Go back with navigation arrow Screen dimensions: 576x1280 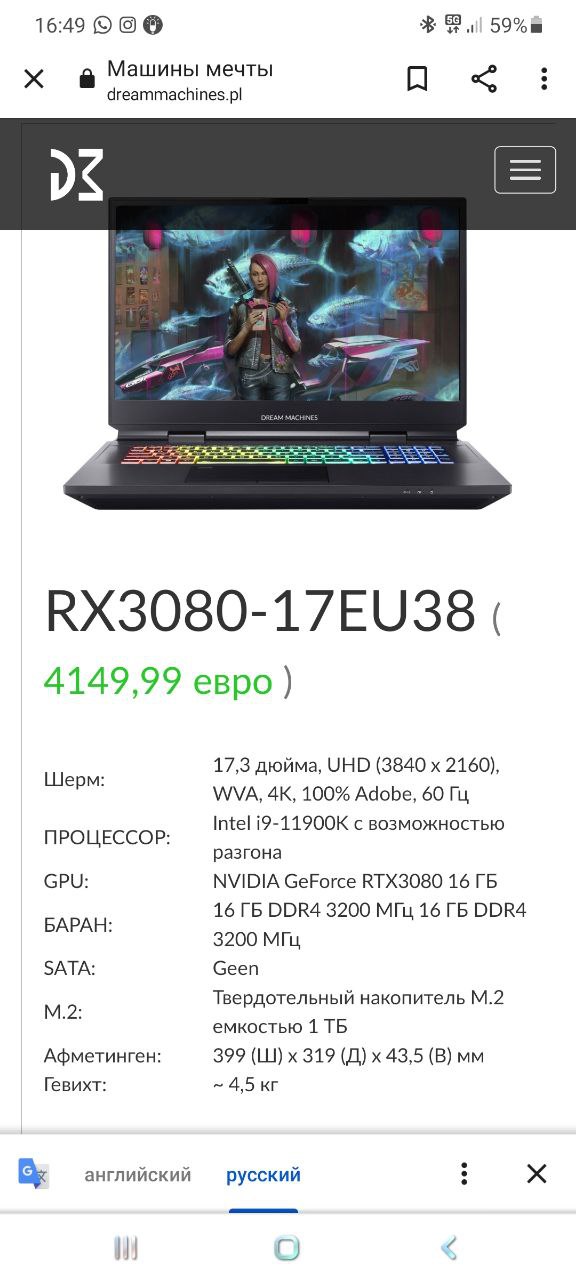[x=449, y=1247]
